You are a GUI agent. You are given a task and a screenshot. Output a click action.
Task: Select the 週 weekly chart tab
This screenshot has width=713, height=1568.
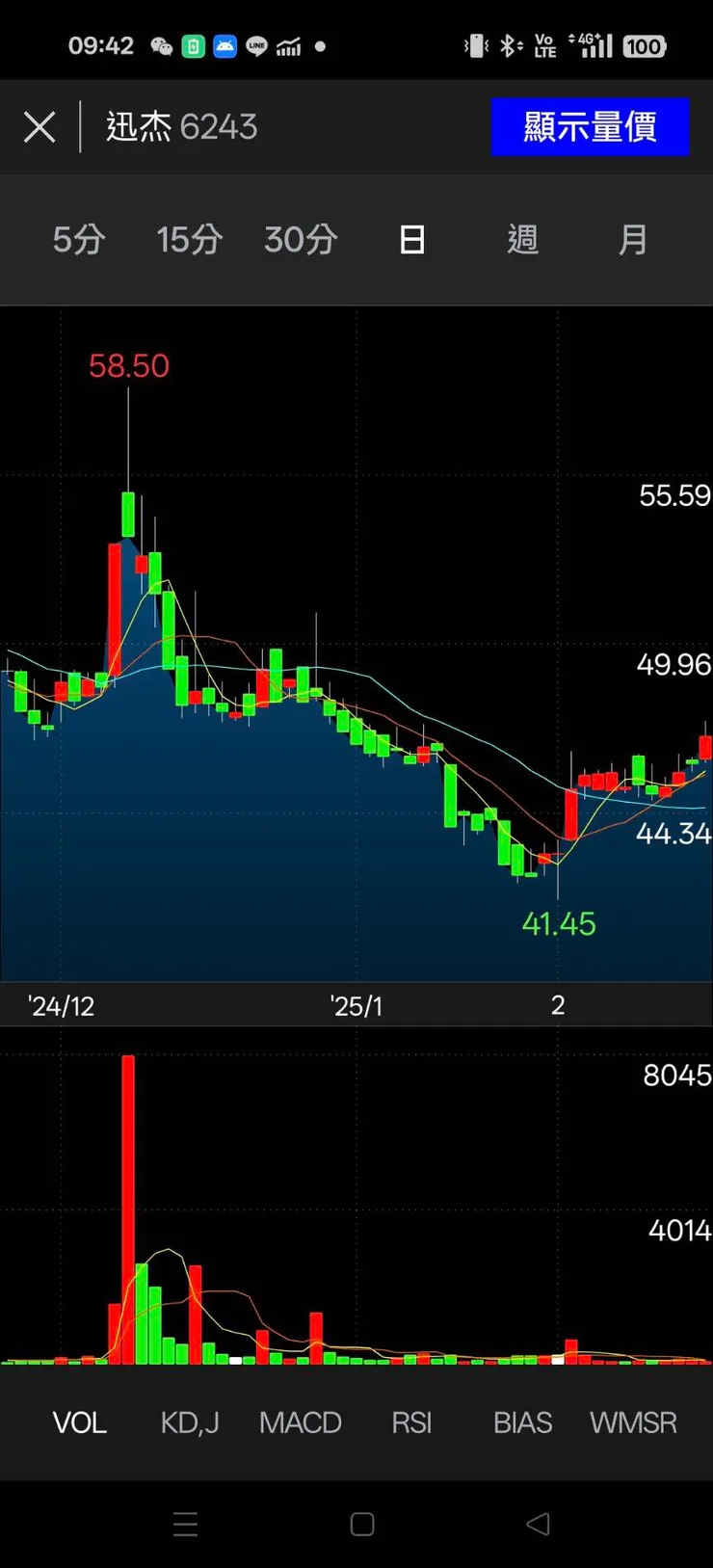click(523, 239)
